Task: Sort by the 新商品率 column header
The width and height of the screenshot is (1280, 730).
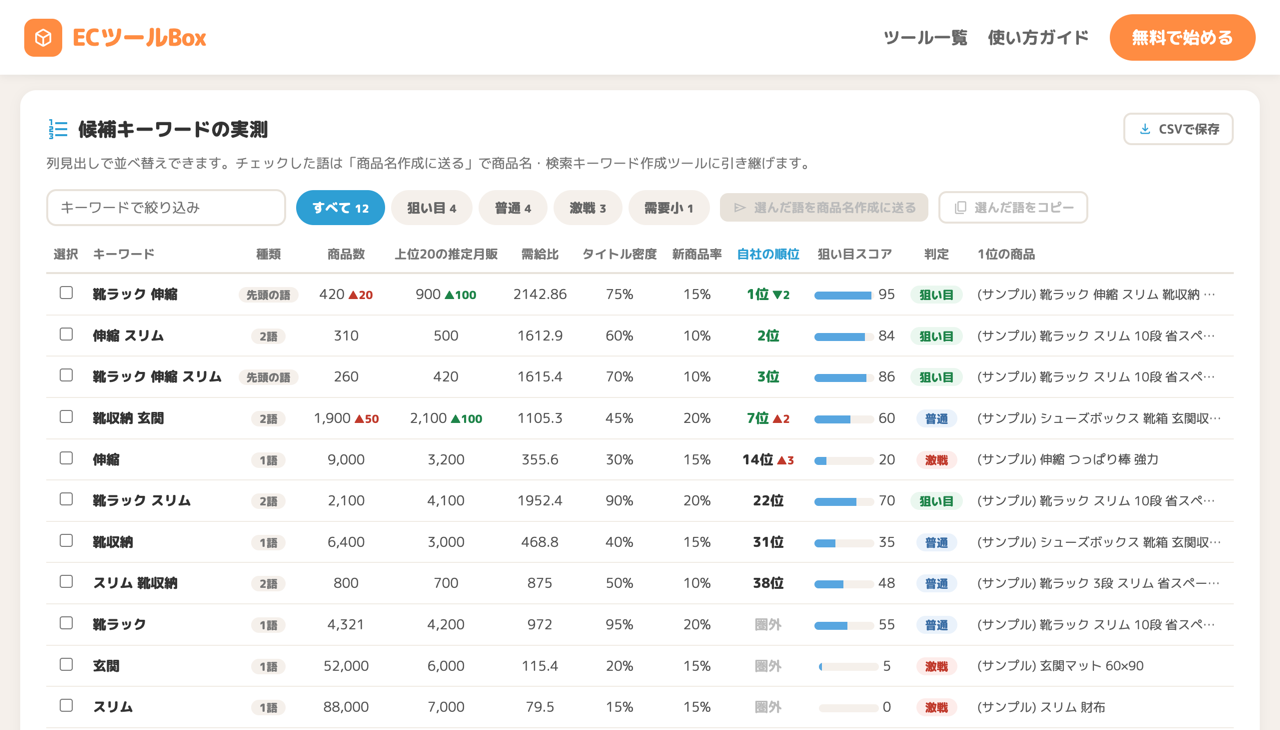Action: 697,254
